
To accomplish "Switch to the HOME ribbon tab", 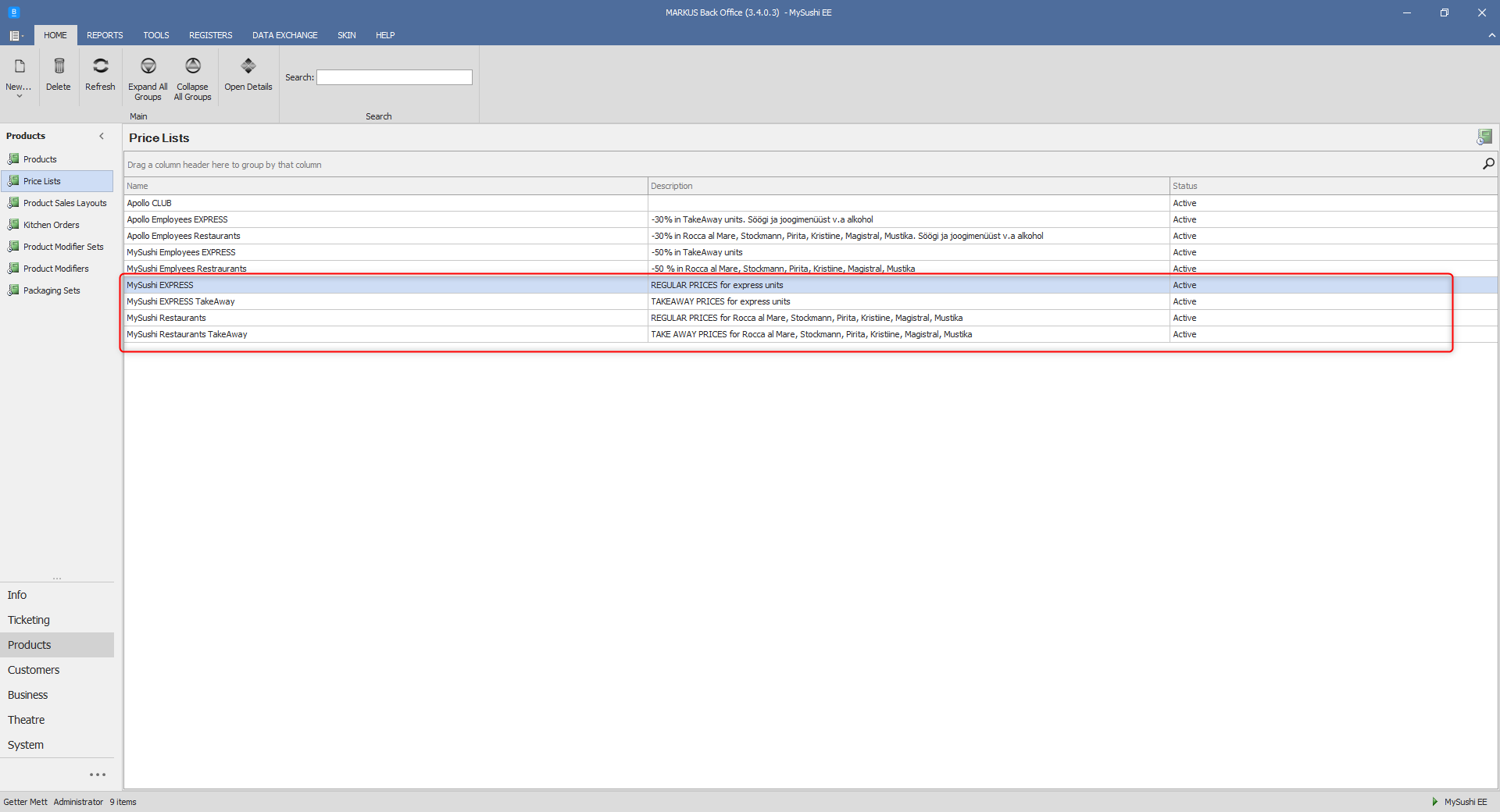I will click(x=55, y=35).
